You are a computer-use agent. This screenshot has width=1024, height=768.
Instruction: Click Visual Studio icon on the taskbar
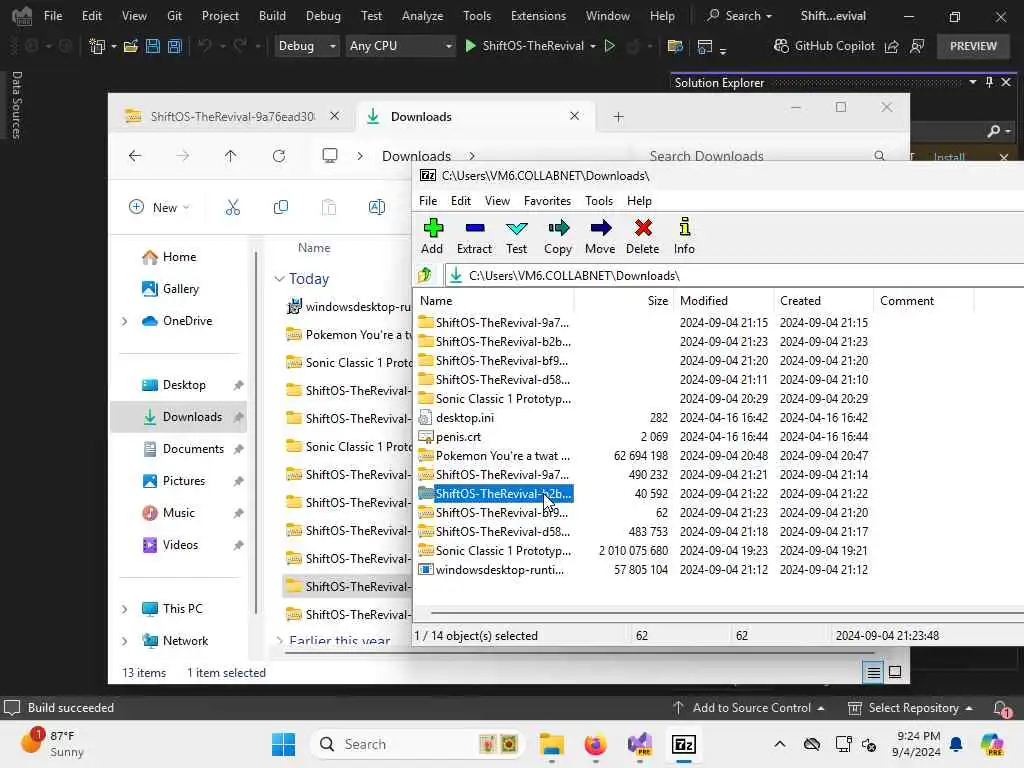coord(639,744)
